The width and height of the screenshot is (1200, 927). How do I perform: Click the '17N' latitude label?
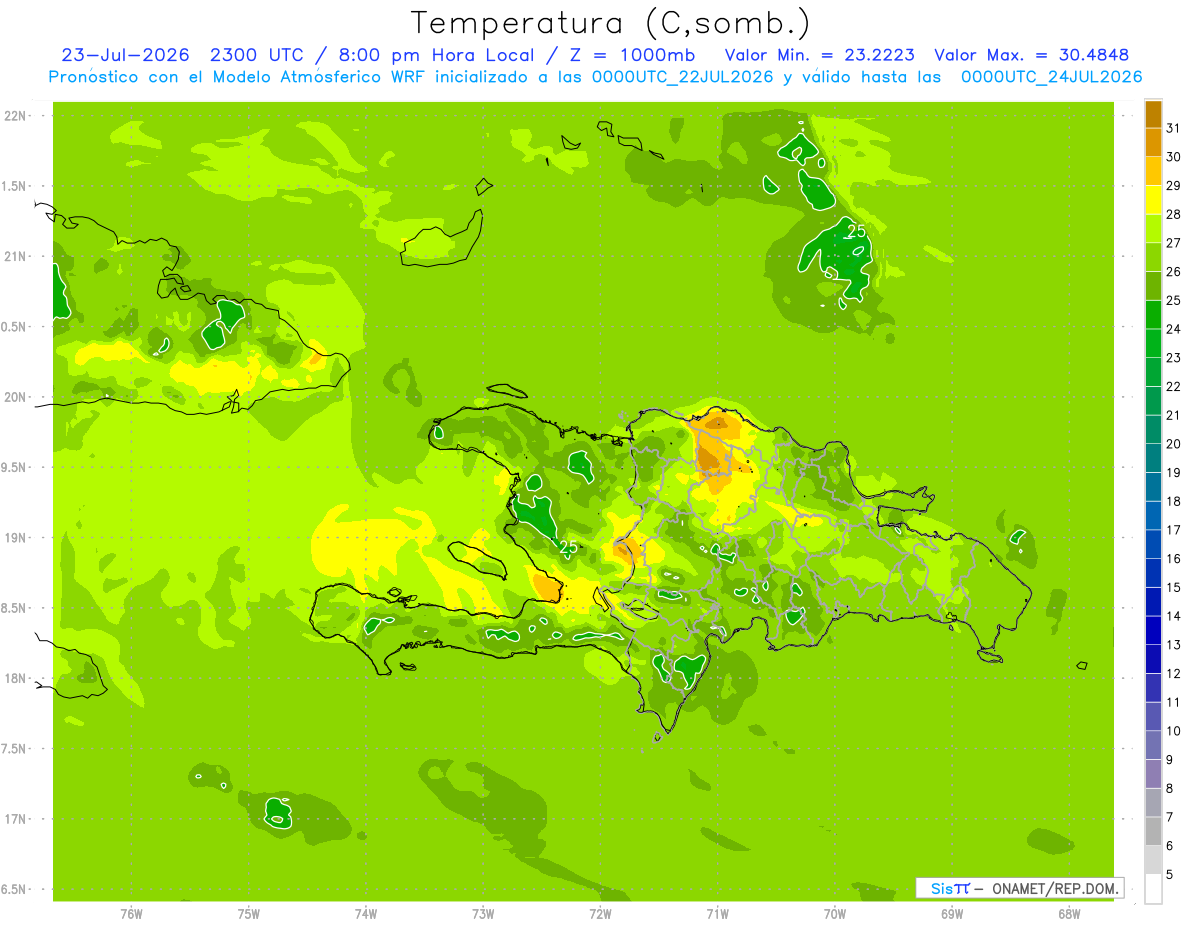pyautogui.click(x=16, y=819)
